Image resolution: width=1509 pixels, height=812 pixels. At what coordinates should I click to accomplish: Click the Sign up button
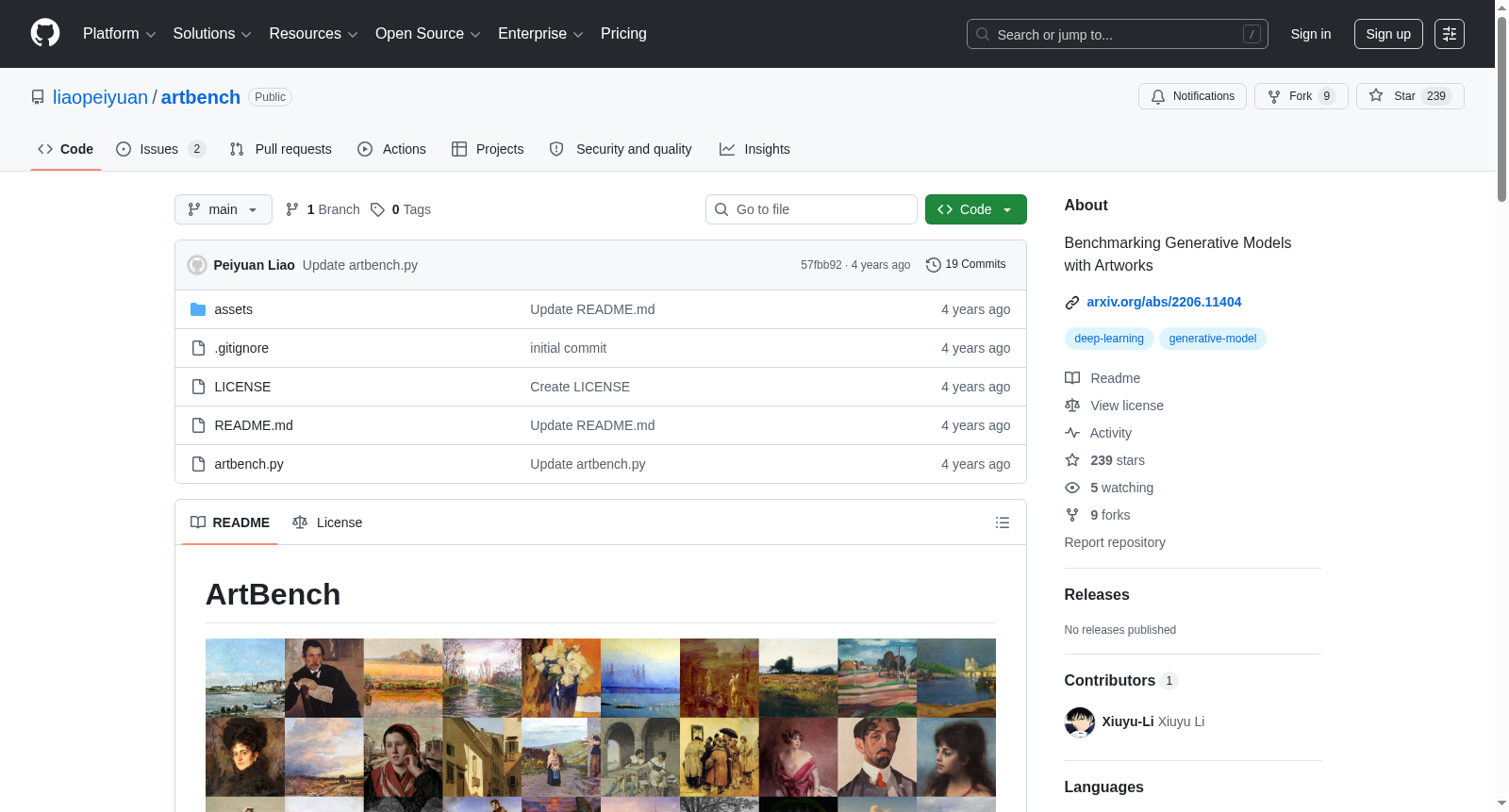(x=1388, y=34)
